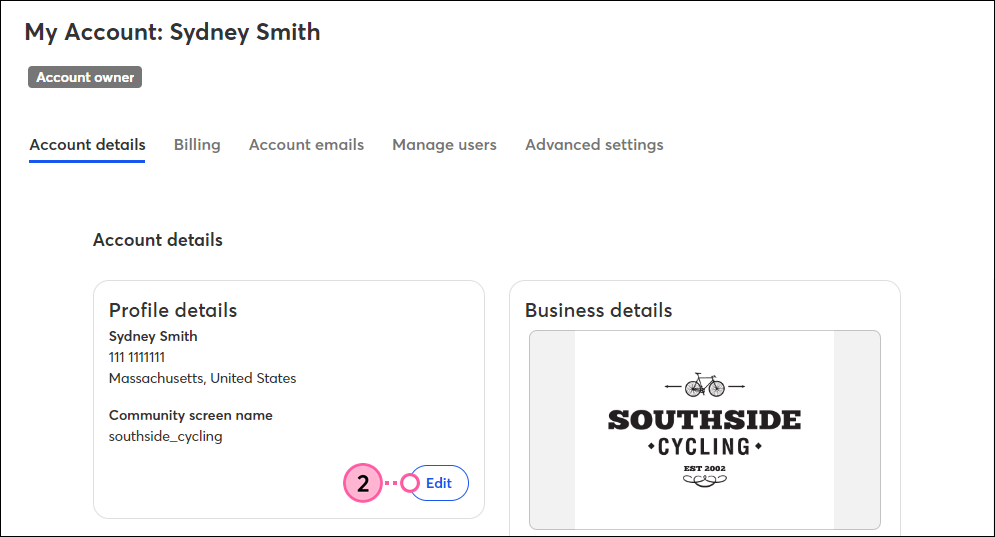The width and height of the screenshot is (995, 537).
Task: Click the EST 2002 flourish emblem
Action: (x=704, y=476)
